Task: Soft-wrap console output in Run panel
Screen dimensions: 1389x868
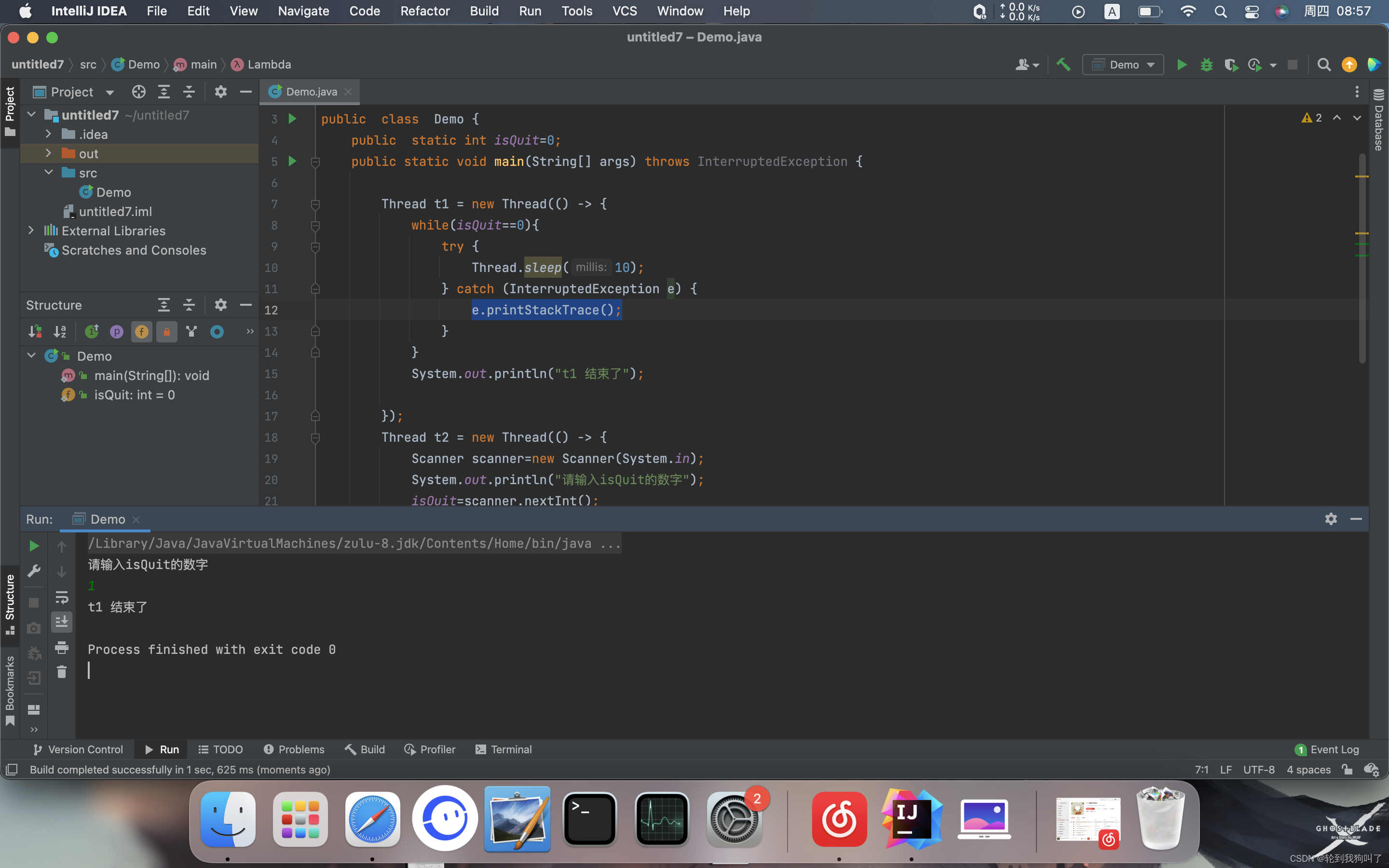Action: point(62,597)
